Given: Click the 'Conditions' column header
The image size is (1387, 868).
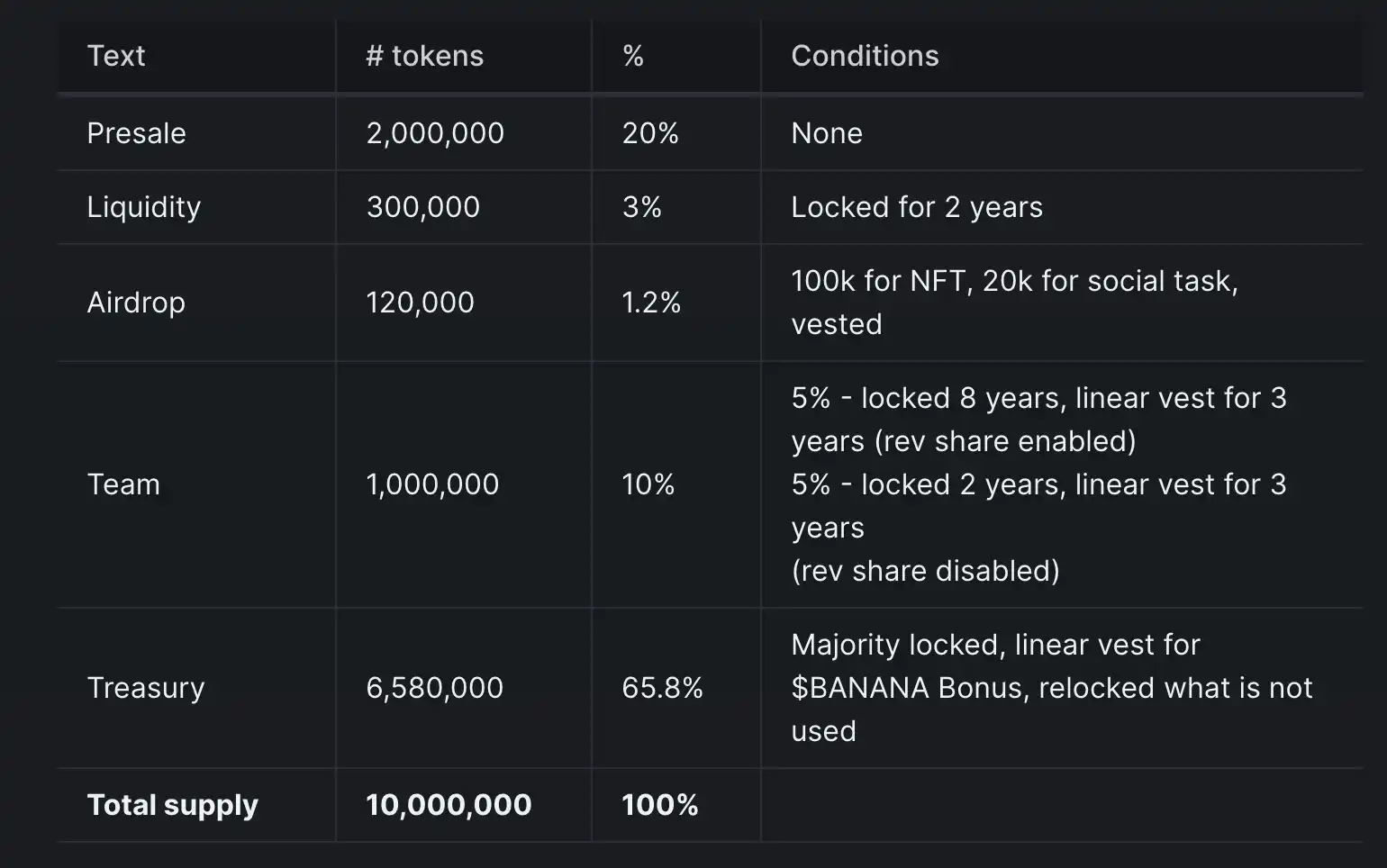Looking at the screenshot, I should tap(865, 56).
